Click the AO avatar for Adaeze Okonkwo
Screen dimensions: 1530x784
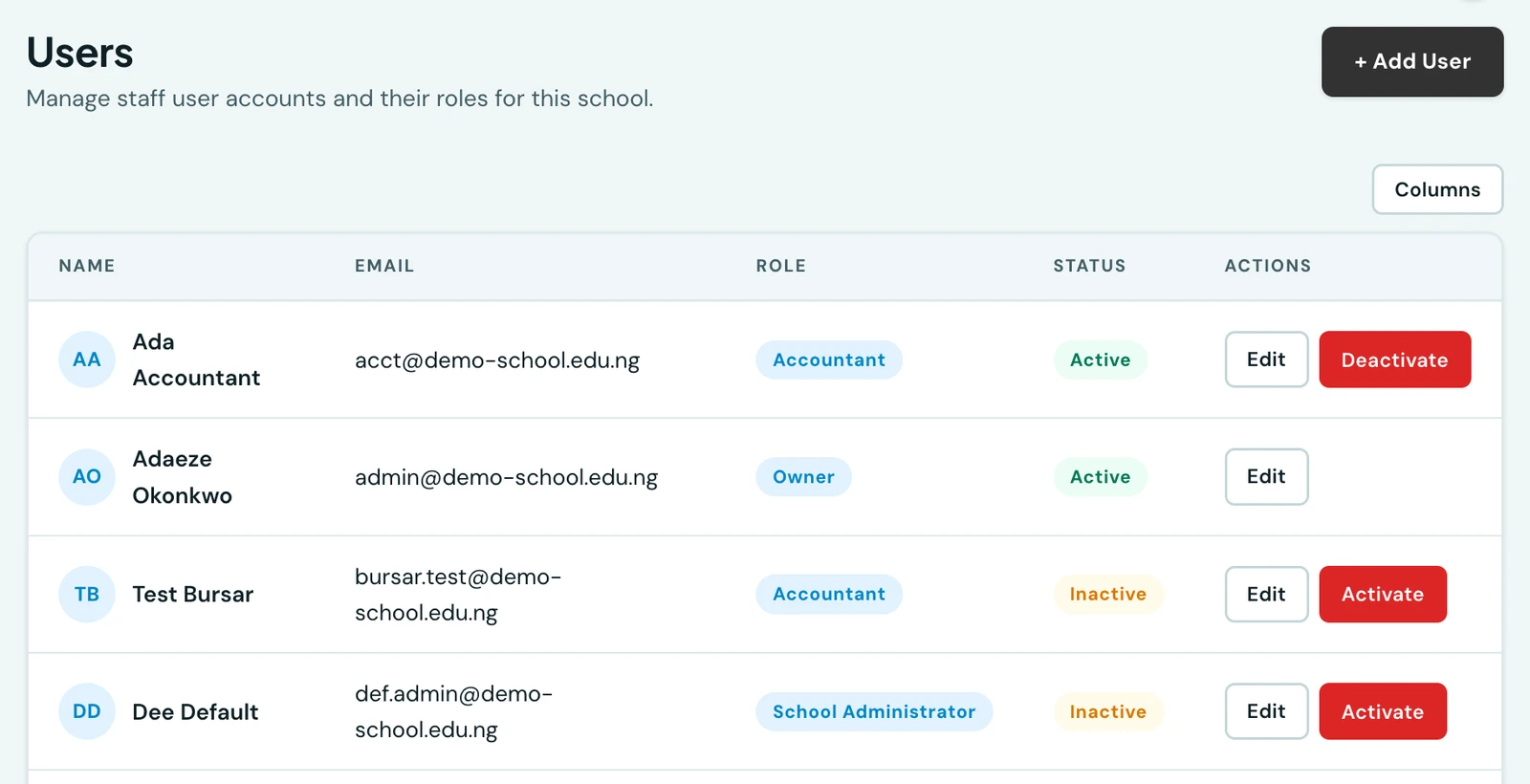coord(87,476)
